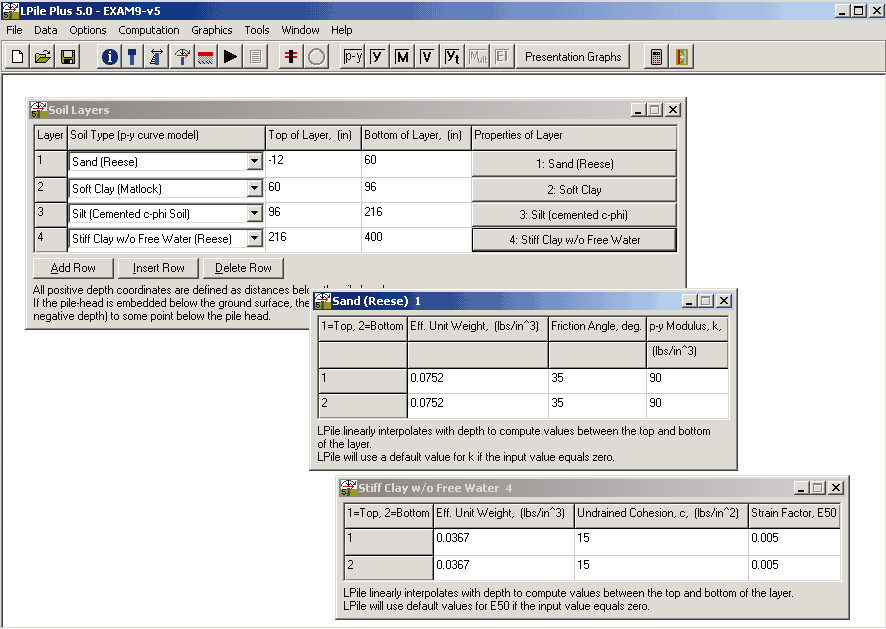Show the moment graph M icon
The image size is (886, 629).
[402, 57]
